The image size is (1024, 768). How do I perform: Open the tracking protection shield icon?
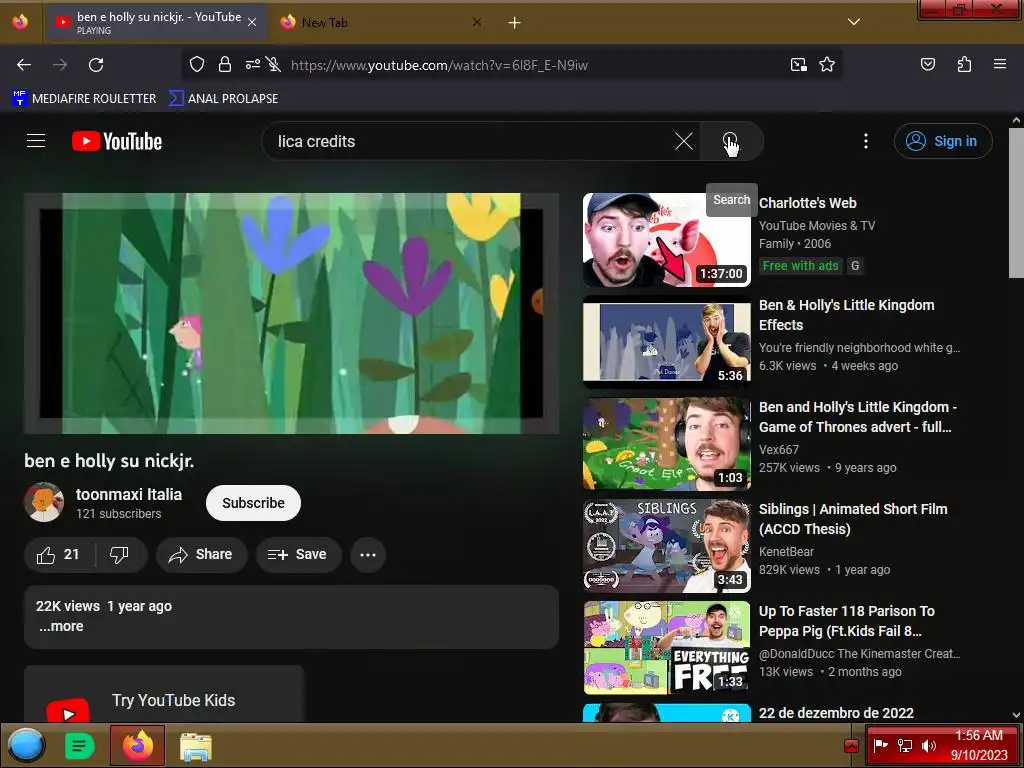[197, 64]
